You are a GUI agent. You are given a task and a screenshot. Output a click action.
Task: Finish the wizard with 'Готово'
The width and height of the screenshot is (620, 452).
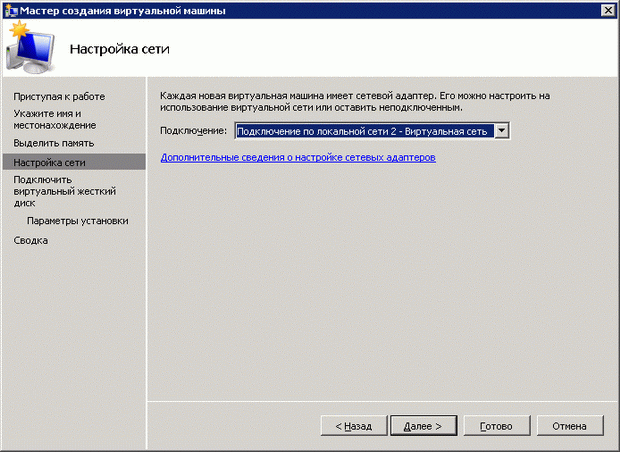pyautogui.click(x=496, y=426)
